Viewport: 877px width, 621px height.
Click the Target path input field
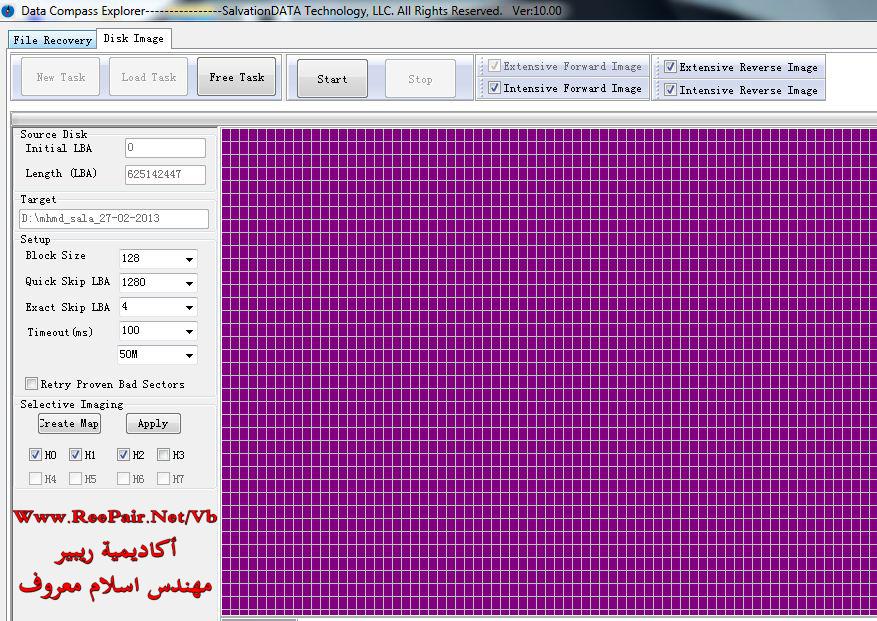click(x=113, y=219)
